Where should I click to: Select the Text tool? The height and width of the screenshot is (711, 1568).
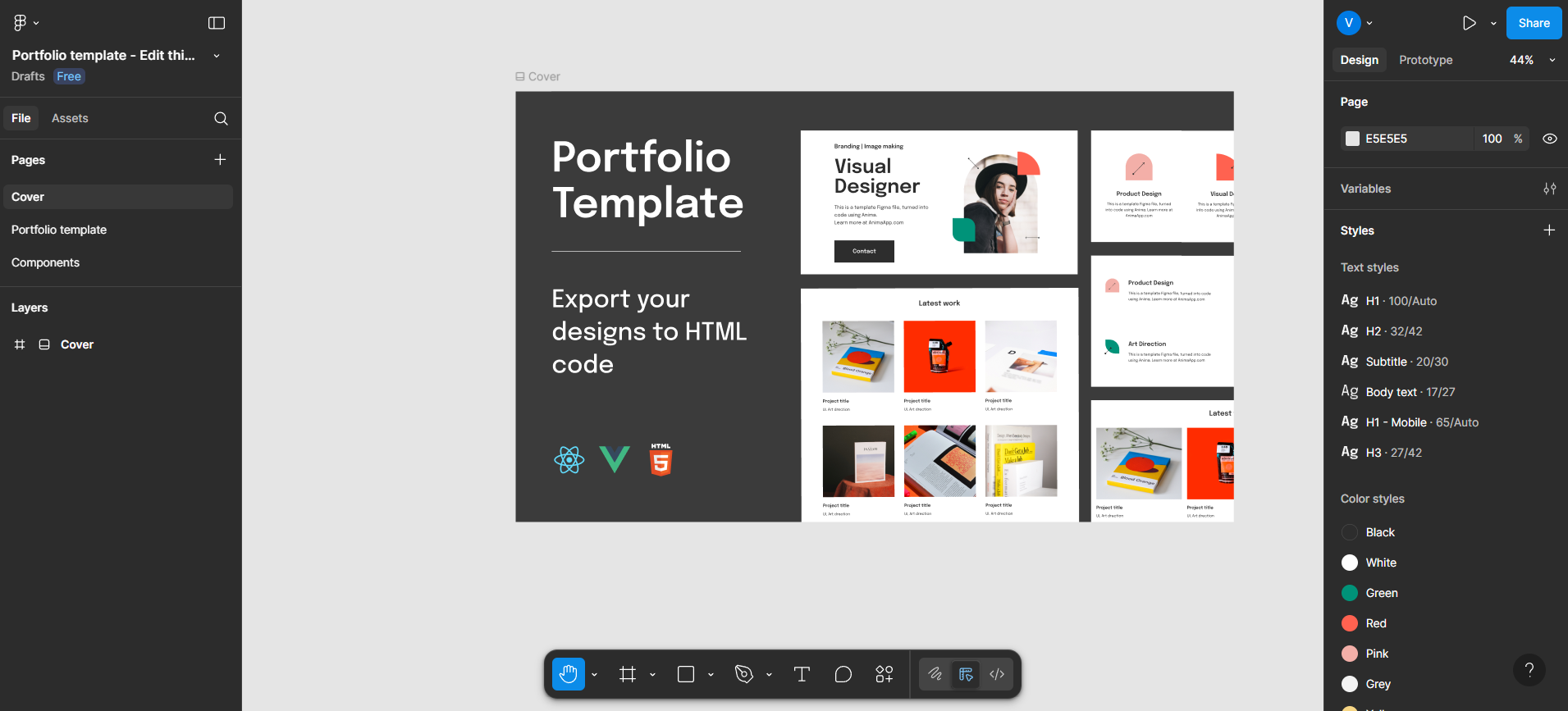802,674
